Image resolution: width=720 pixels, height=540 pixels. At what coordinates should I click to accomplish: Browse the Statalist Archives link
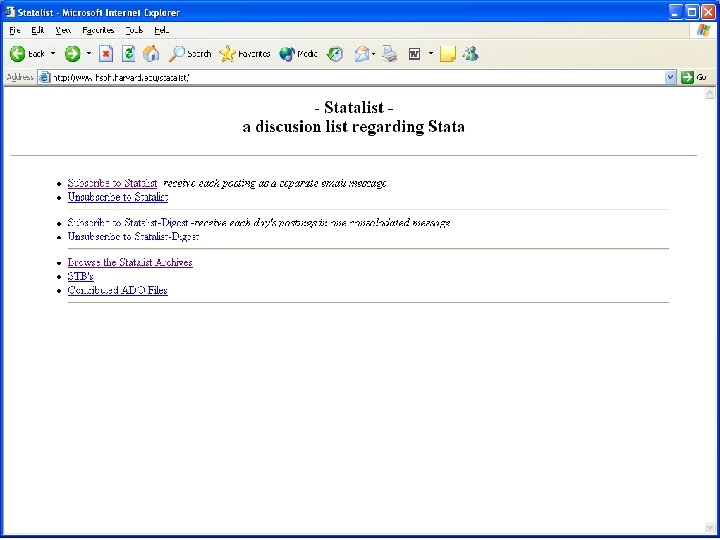[130, 263]
